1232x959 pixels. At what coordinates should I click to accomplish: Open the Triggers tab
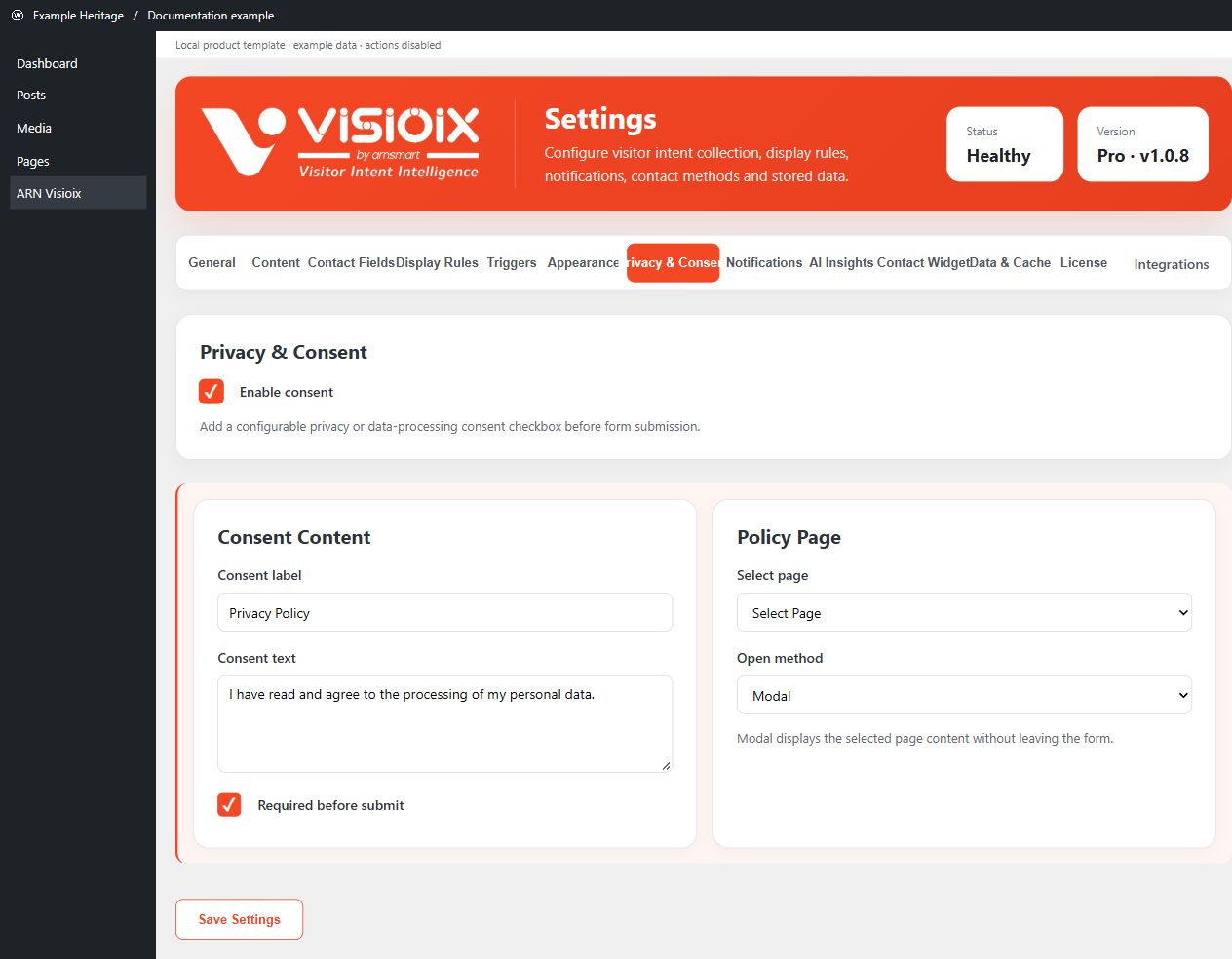(x=512, y=263)
